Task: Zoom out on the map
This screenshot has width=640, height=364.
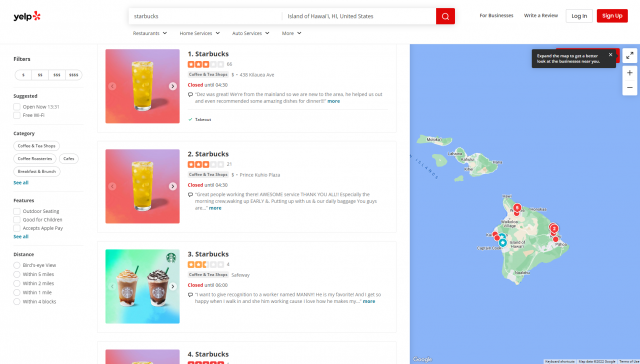Action: click(630, 87)
